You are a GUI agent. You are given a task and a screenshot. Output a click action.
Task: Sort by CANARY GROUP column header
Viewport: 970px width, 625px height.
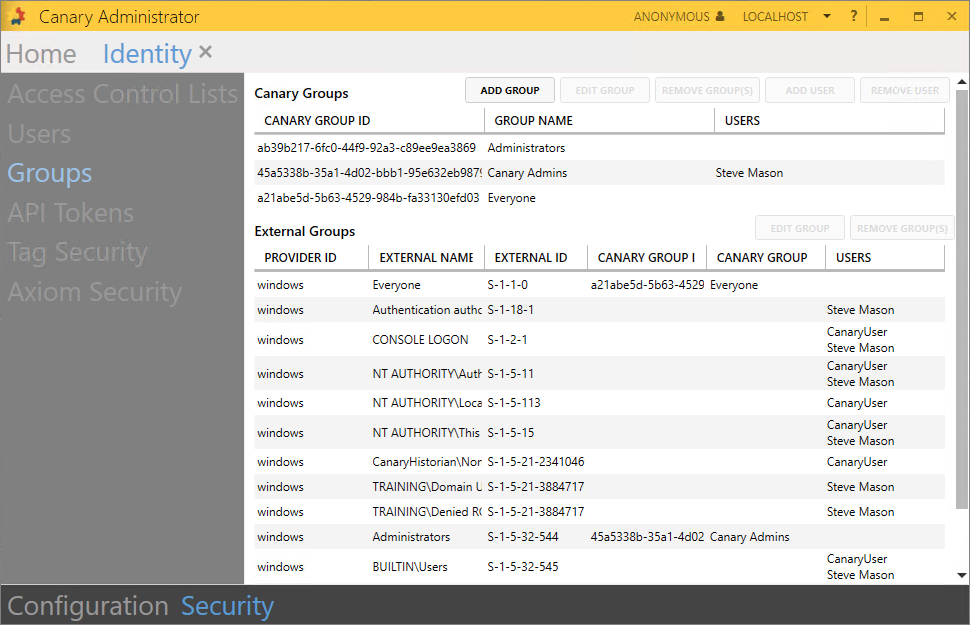(x=766, y=257)
